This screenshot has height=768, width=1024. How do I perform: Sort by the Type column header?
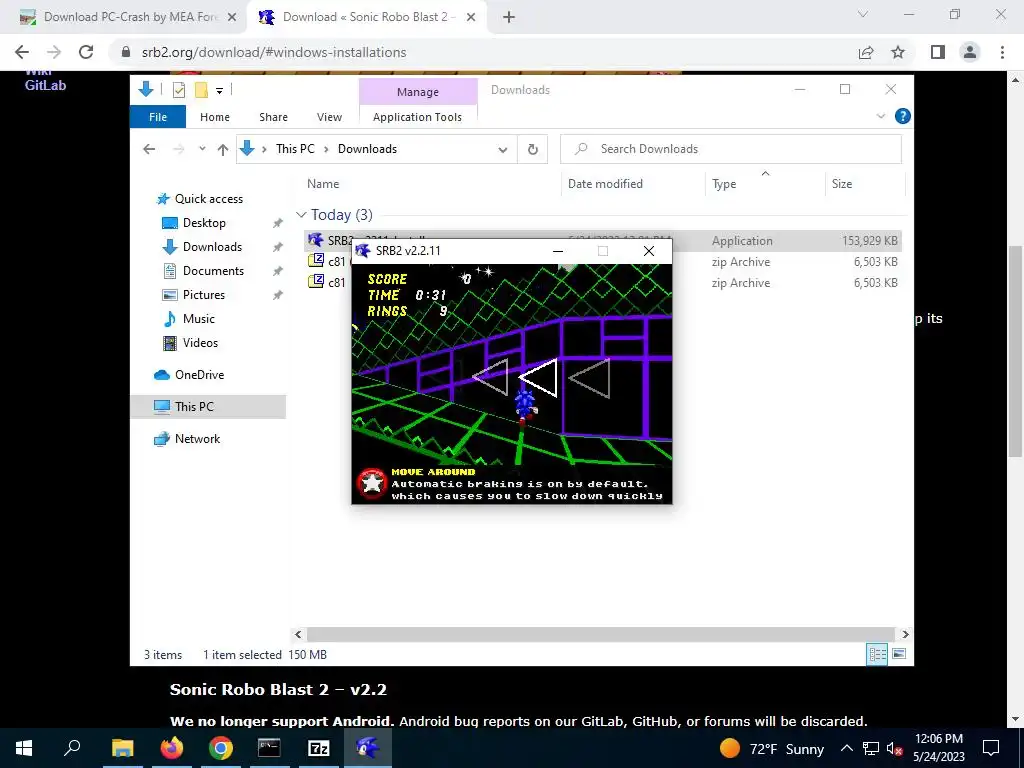pyautogui.click(x=724, y=184)
